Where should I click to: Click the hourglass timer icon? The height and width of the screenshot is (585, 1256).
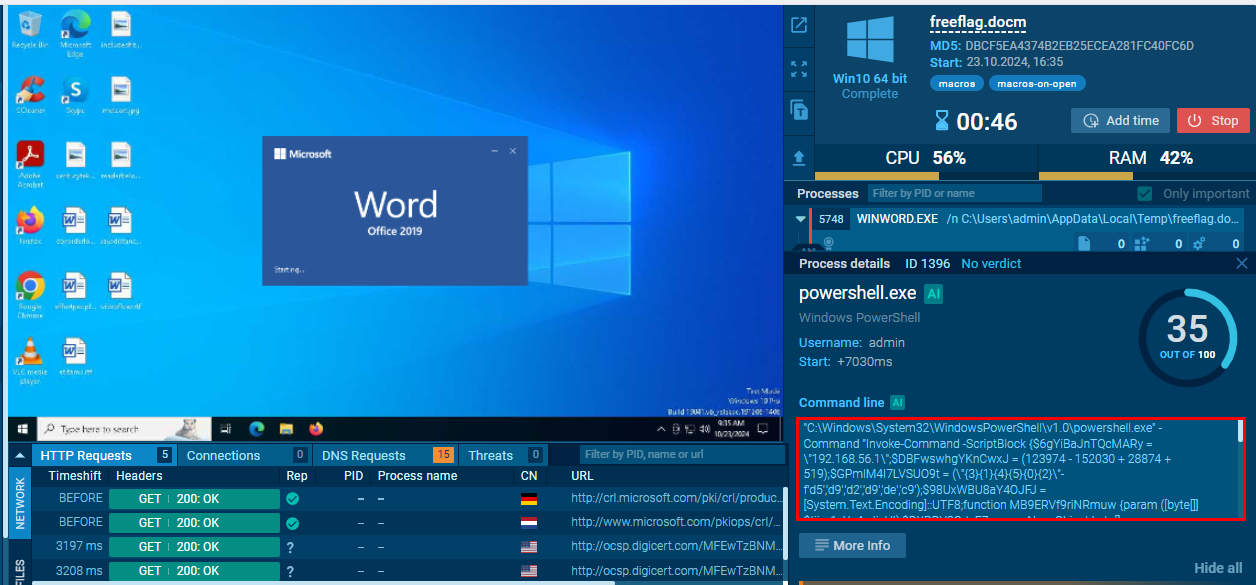(942, 121)
